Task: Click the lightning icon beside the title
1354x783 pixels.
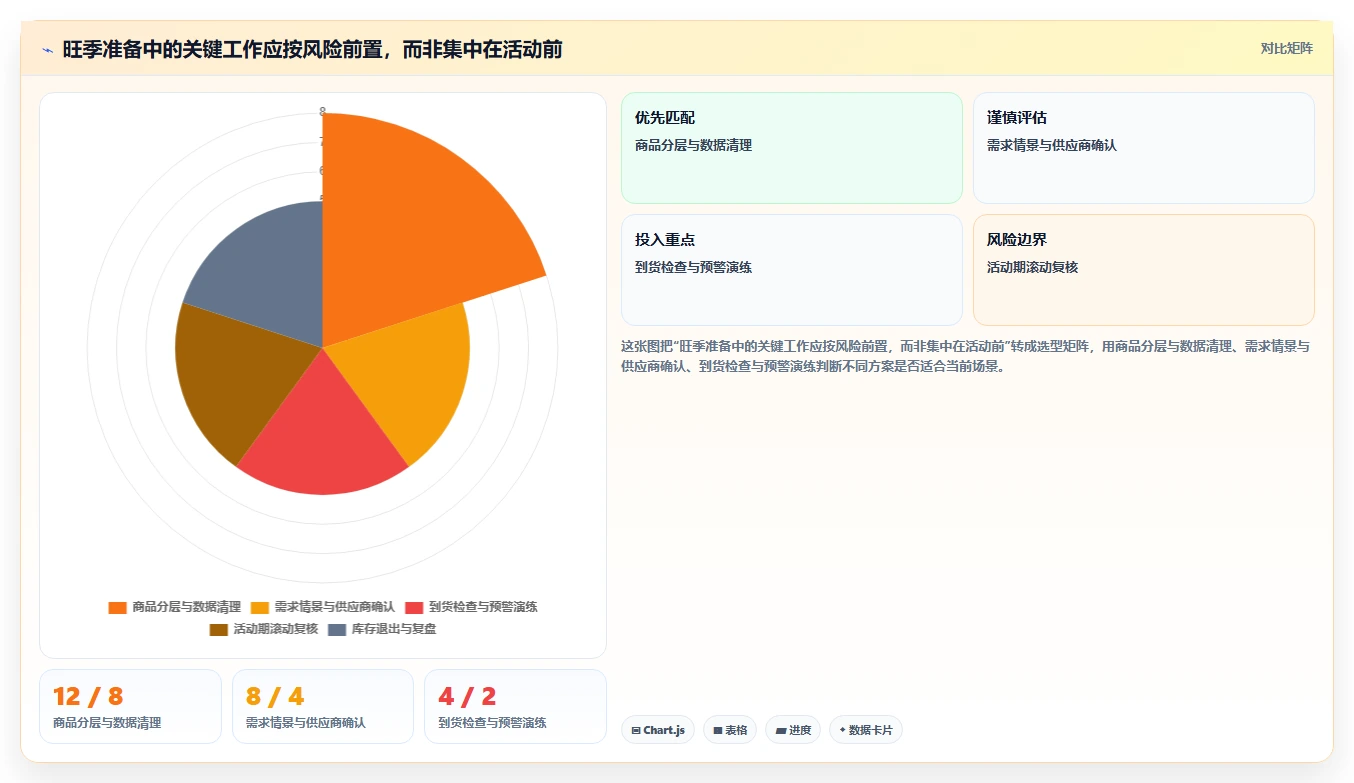Action: pos(48,49)
